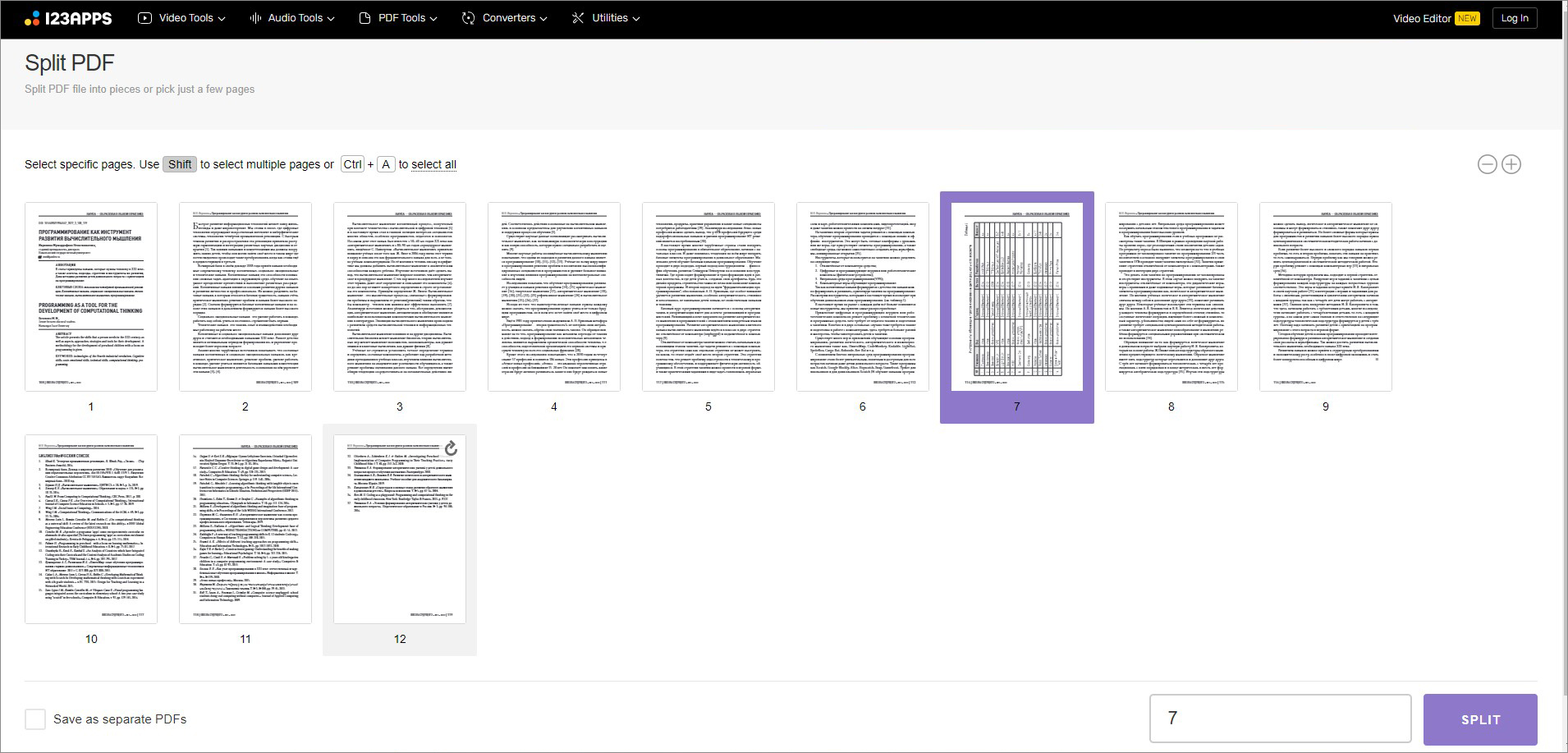The height and width of the screenshot is (753, 1568).
Task: Click the select all link
Action: point(433,164)
